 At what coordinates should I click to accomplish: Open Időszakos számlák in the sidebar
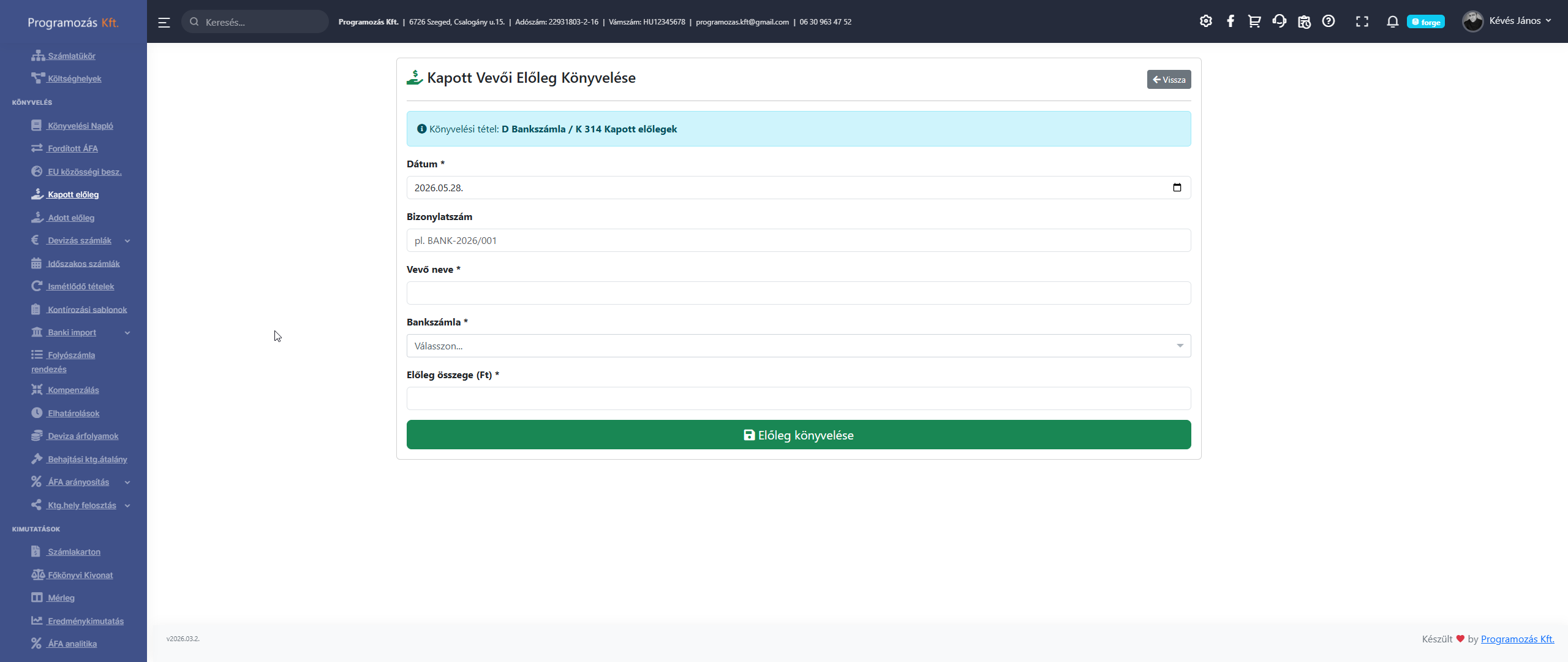(76, 264)
